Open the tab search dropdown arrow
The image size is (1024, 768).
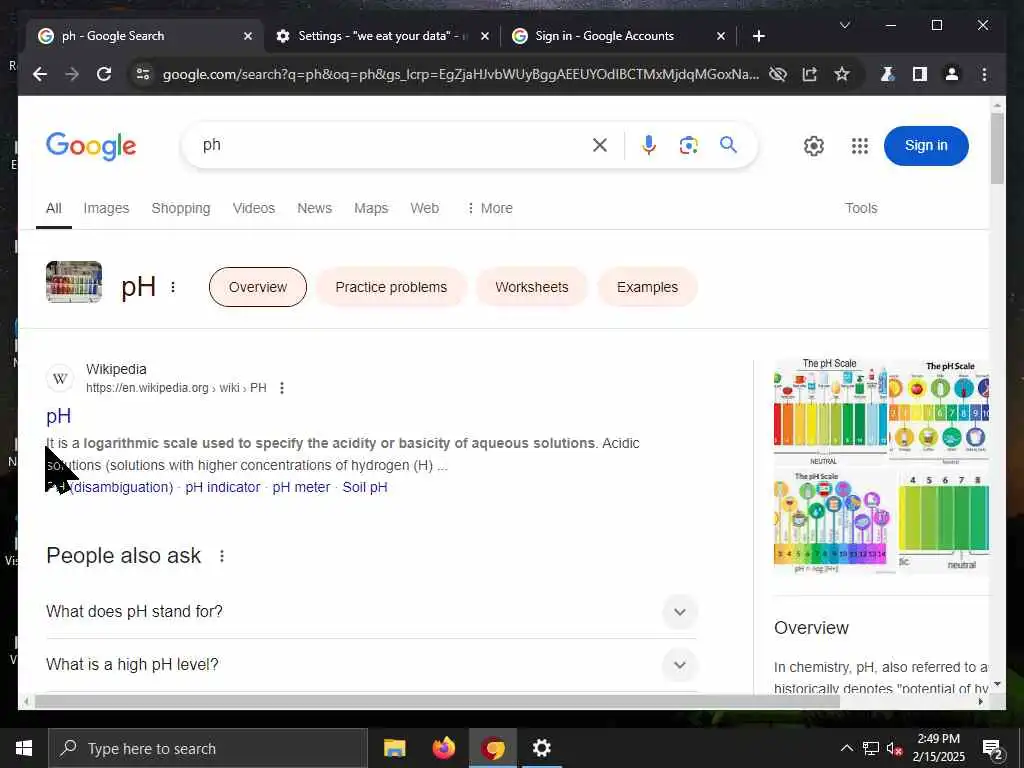click(844, 25)
